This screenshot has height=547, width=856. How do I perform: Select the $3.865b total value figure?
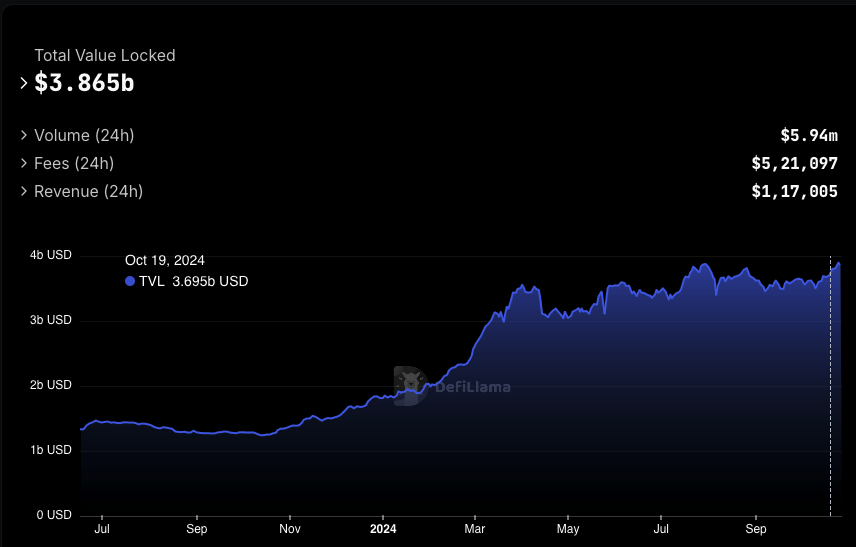click(x=84, y=83)
